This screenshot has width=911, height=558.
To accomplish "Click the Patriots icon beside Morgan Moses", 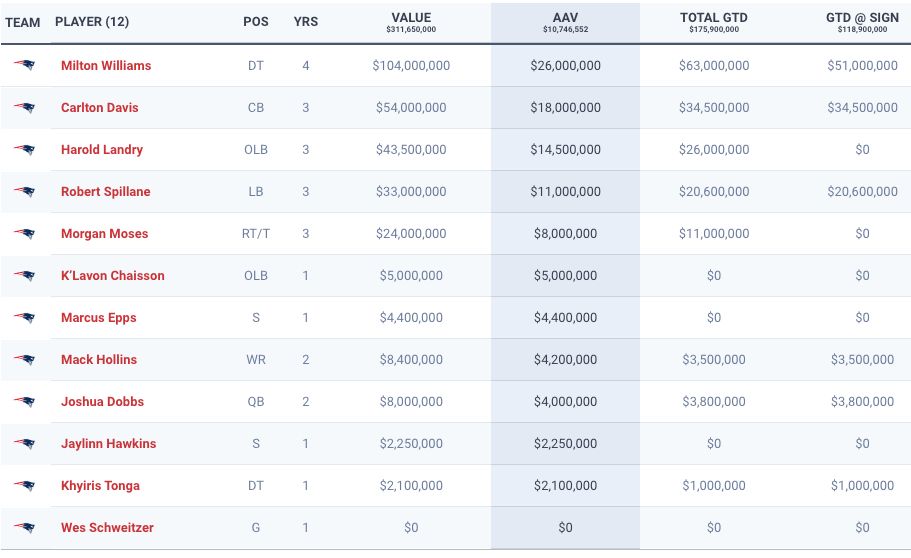I will coord(24,234).
